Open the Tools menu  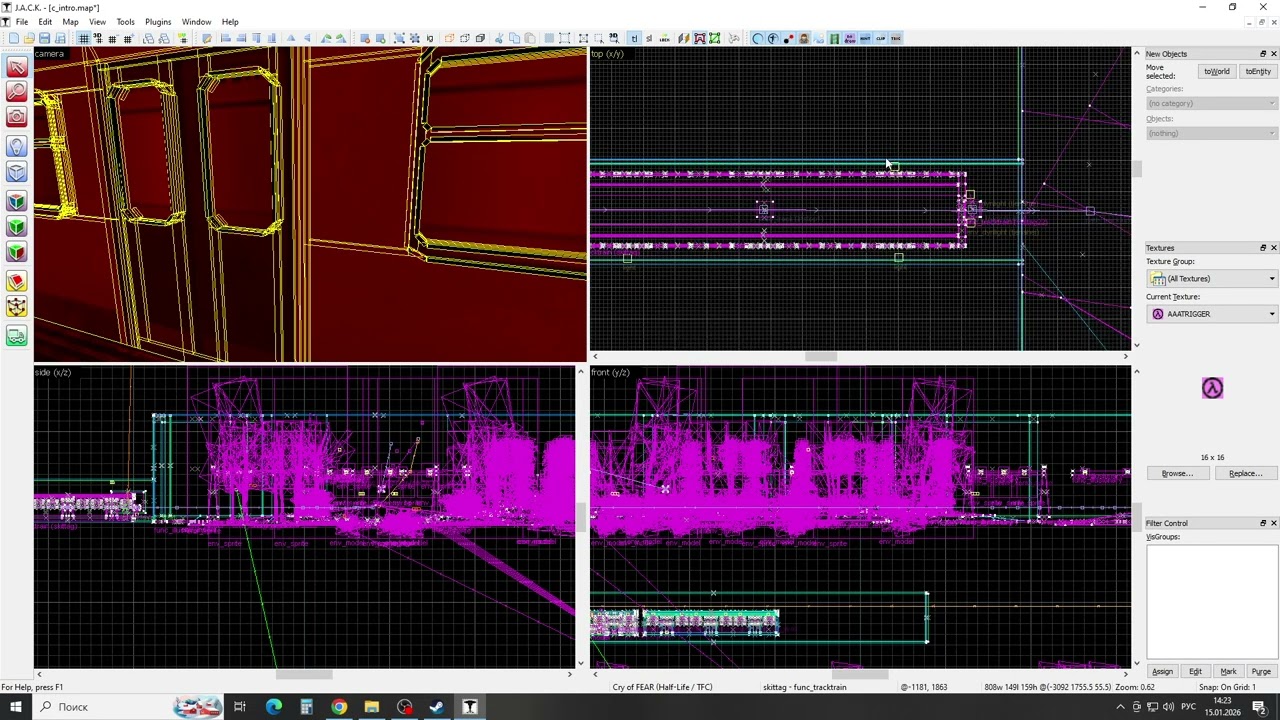[x=125, y=22]
